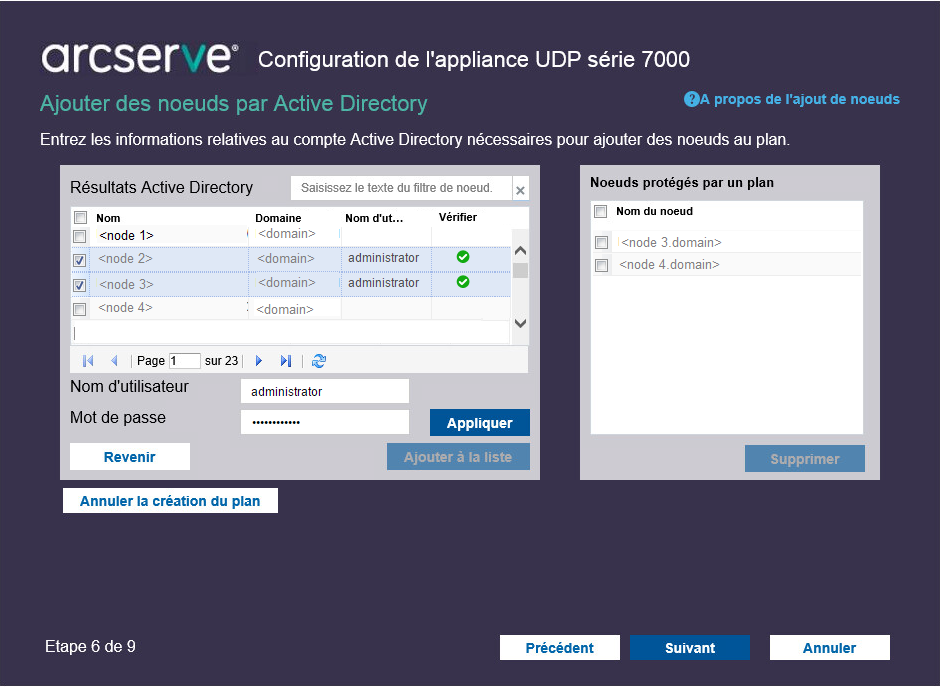
Task: Sort by the Nom column header
Action: click(x=108, y=218)
